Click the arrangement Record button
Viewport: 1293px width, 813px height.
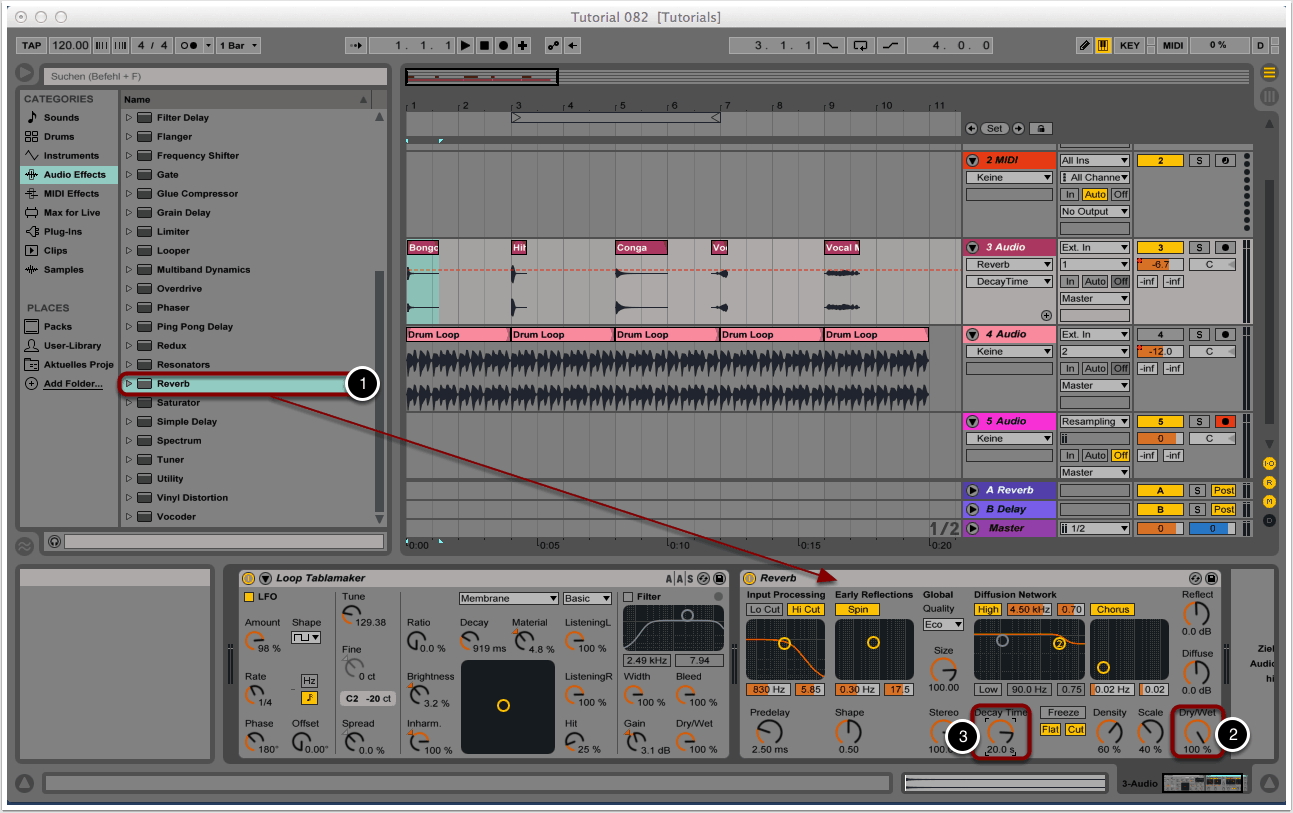(x=503, y=46)
